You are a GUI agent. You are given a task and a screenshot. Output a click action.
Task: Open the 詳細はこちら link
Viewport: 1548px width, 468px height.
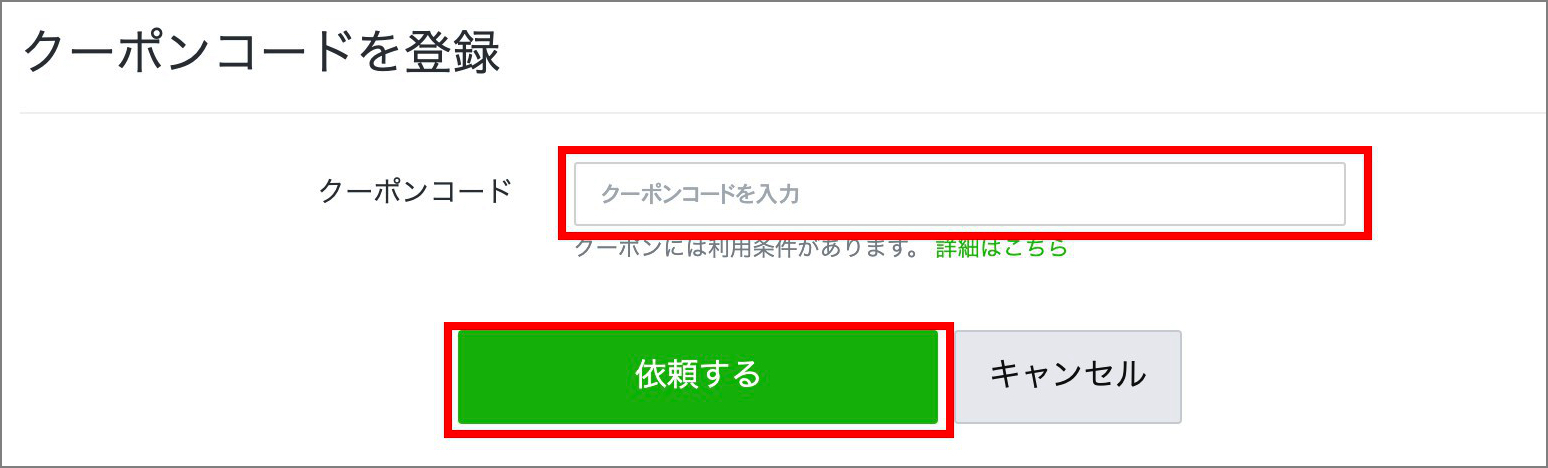pos(1002,248)
